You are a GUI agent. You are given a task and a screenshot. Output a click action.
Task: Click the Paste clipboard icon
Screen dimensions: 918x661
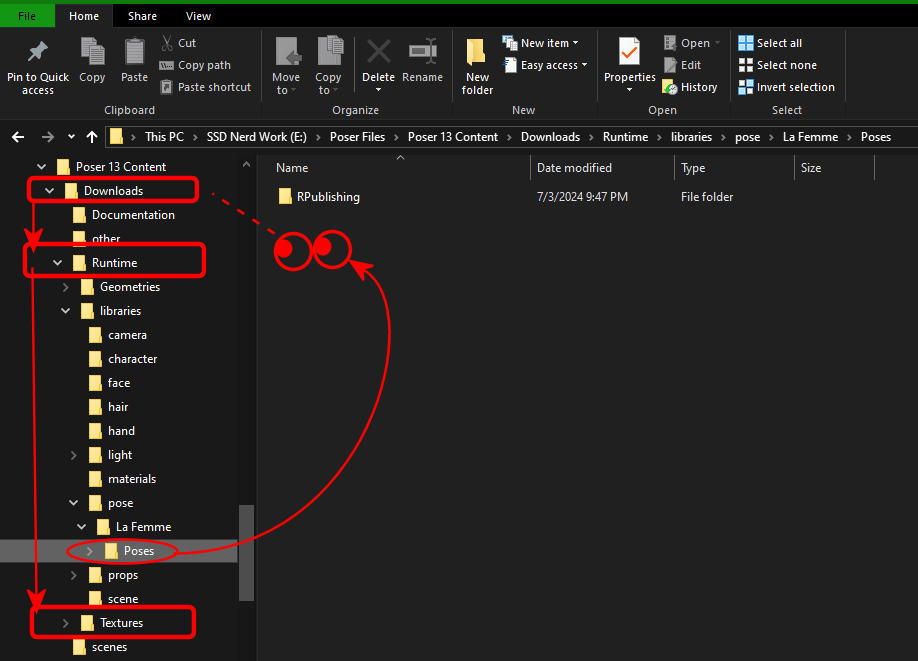point(134,52)
